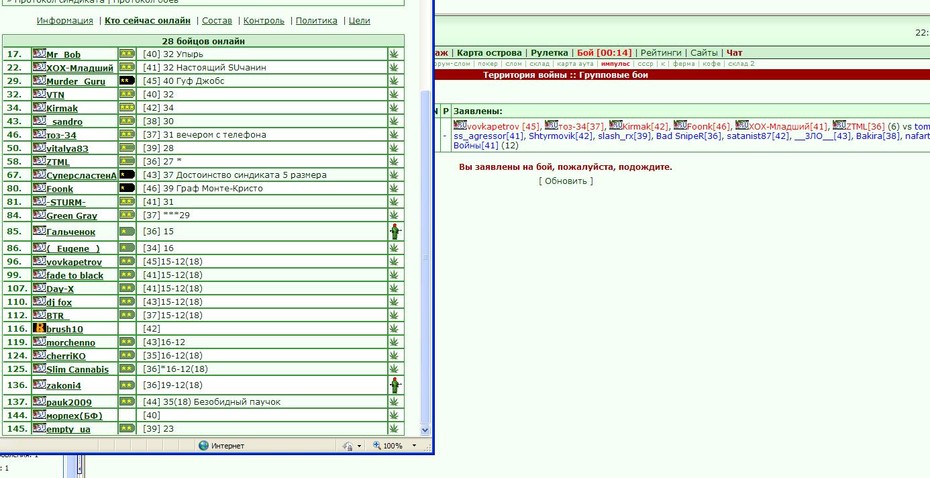930x478 pixels.
Task: Open the импульс shortcut link
Action: coord(615,63)
